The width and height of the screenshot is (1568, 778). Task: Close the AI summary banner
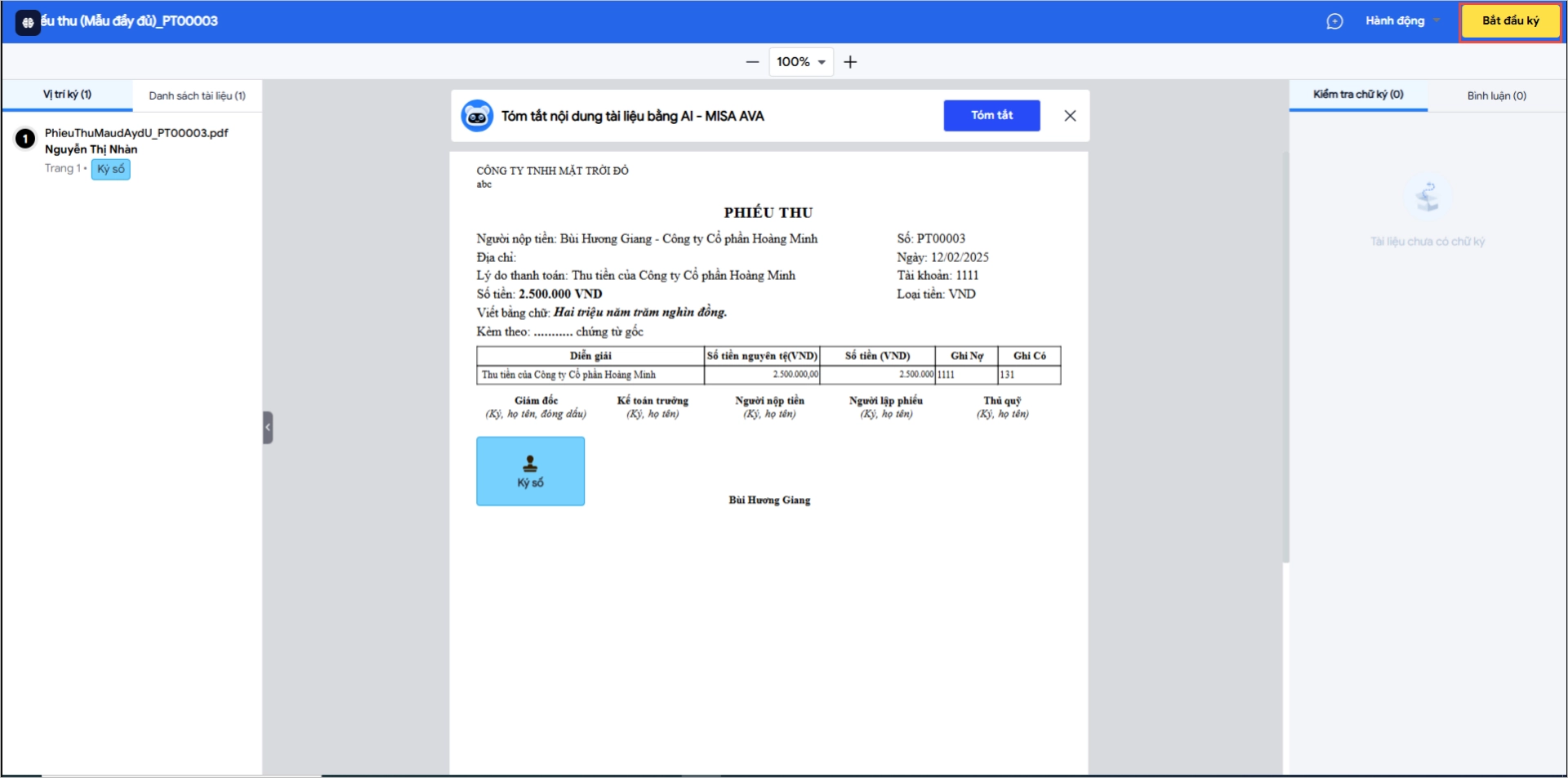1070,116
